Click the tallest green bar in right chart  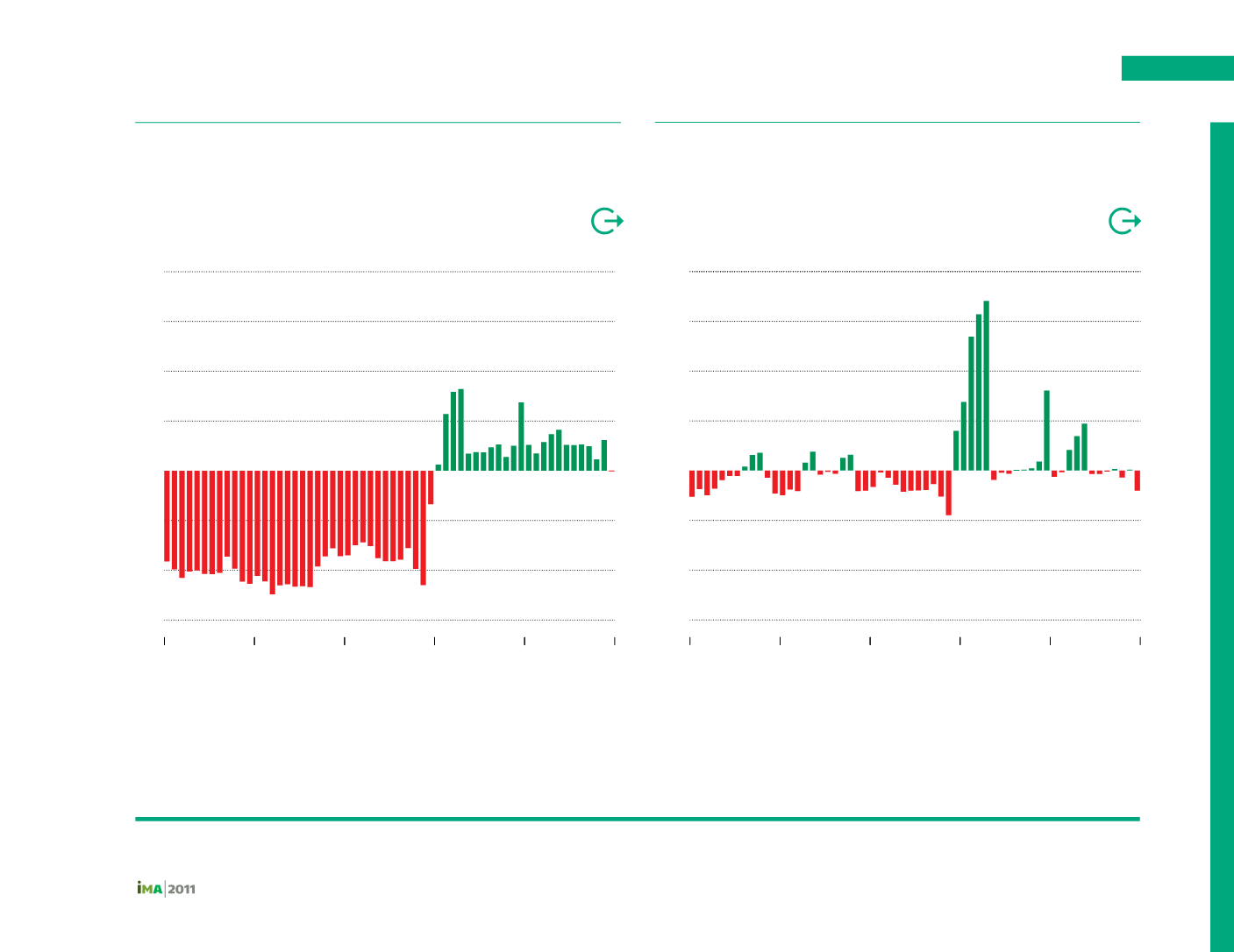coord(986,386)
